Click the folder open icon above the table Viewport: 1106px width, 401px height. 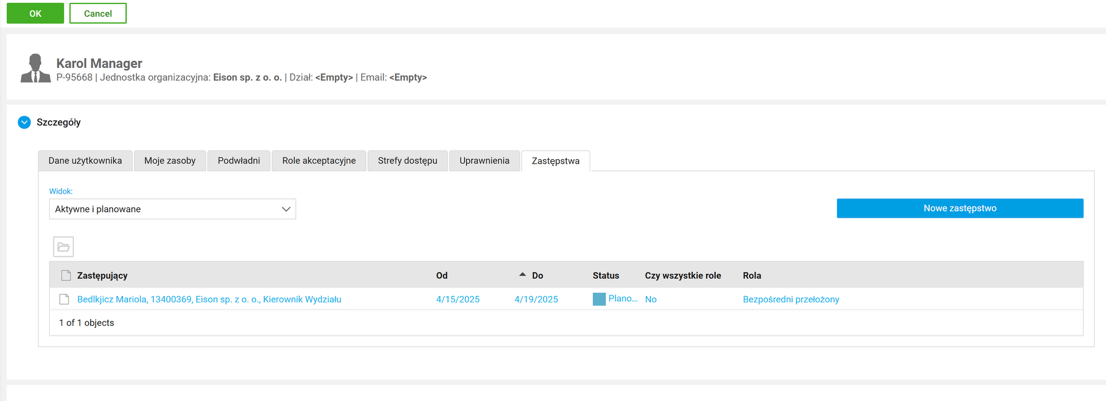pos(63,247)
